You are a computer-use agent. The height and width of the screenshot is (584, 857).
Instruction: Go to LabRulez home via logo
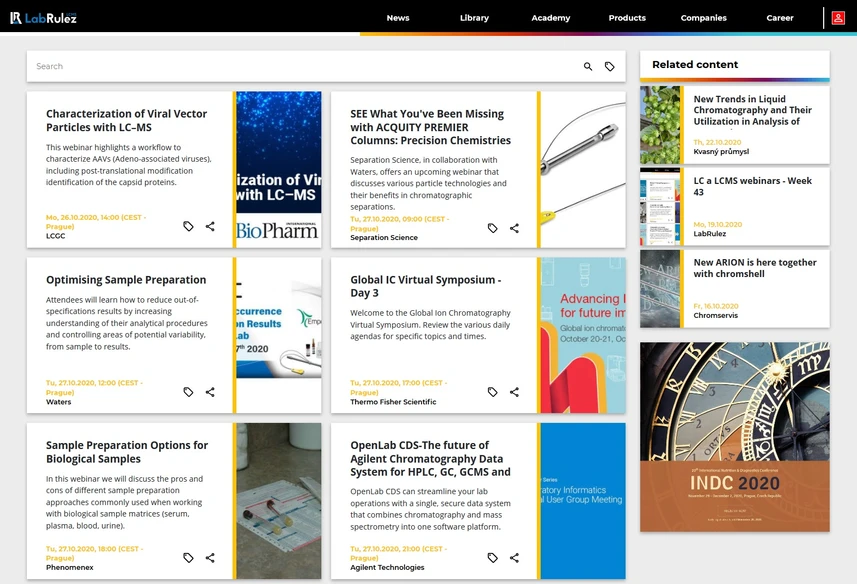click(43, 18)
